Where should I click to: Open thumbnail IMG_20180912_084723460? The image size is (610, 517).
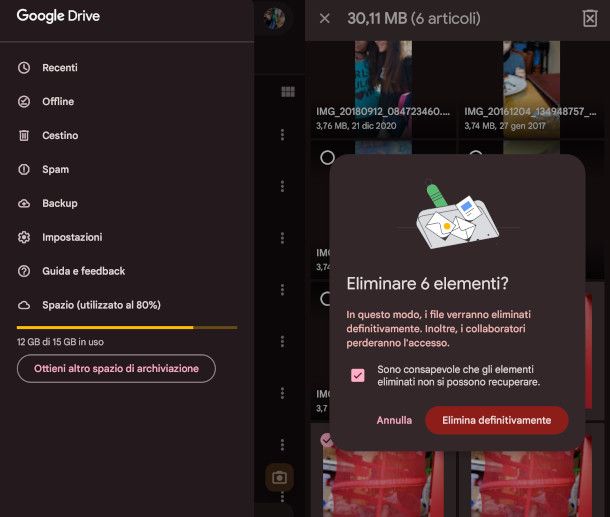pyautogui.click(x=383, y=89)
